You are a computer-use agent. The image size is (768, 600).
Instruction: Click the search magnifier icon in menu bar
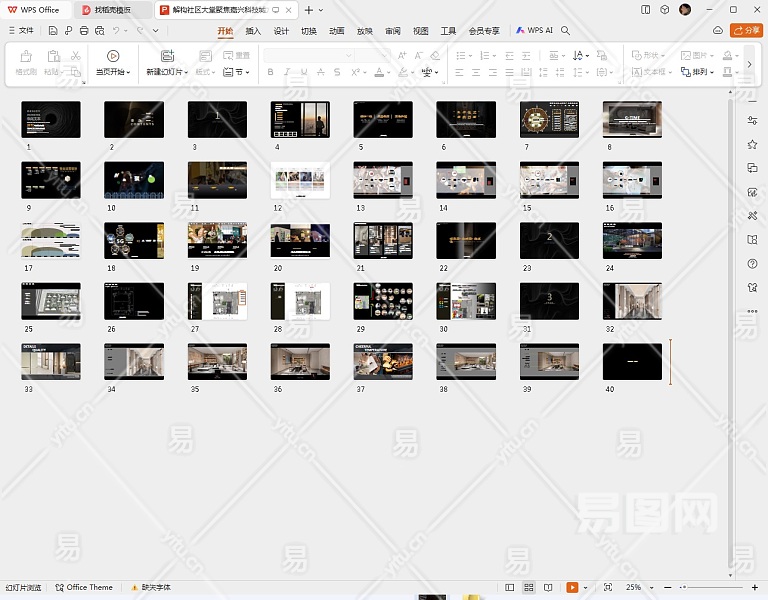click(x=566, y=31)
